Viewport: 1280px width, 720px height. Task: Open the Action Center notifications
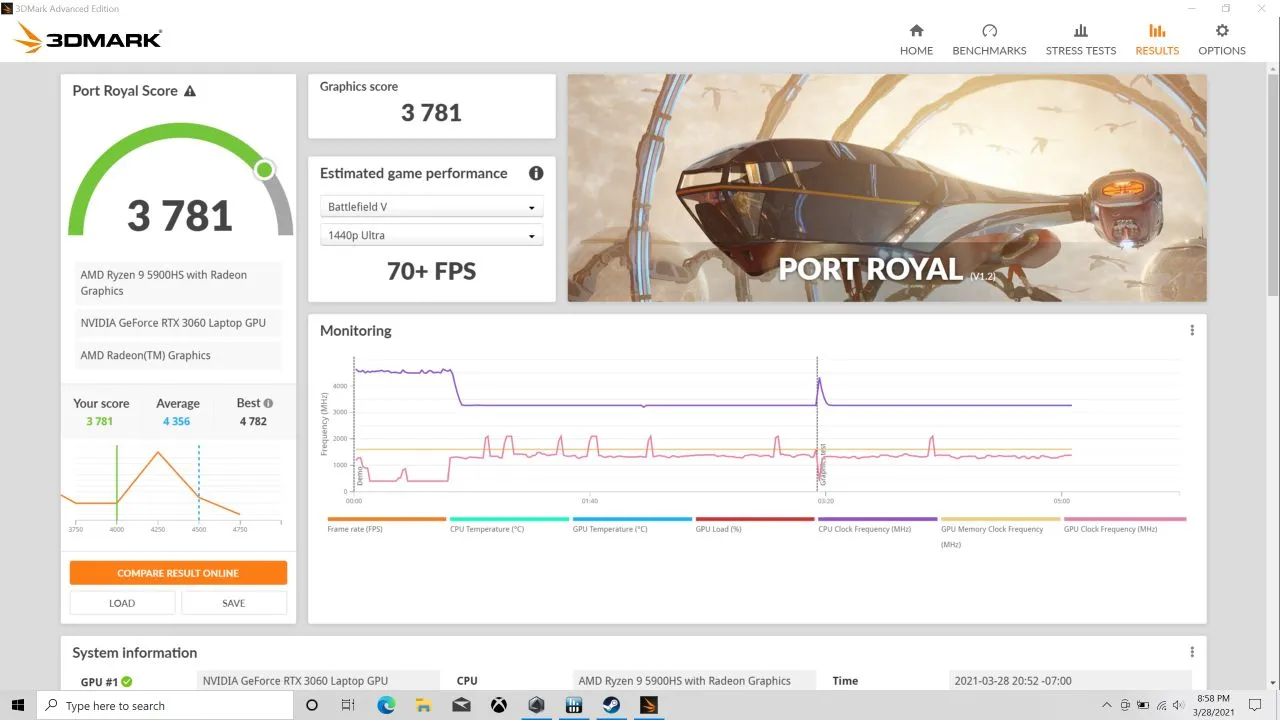tap(1253, 705)
